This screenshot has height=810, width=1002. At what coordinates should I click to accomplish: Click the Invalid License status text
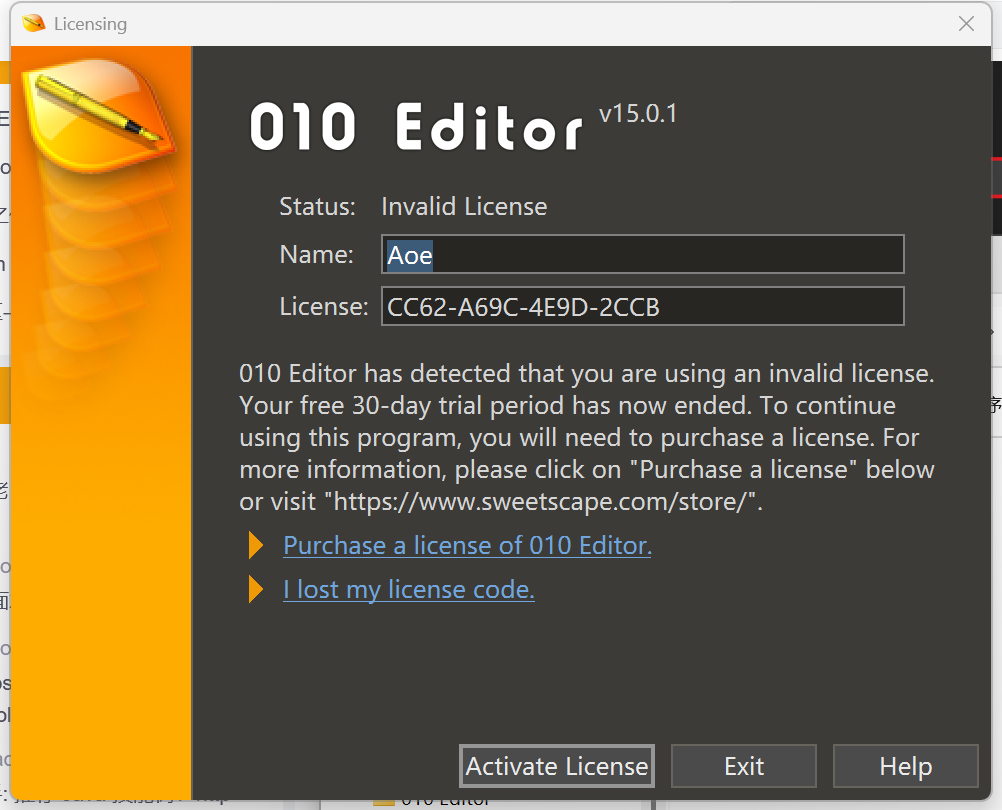coord(464,207)
